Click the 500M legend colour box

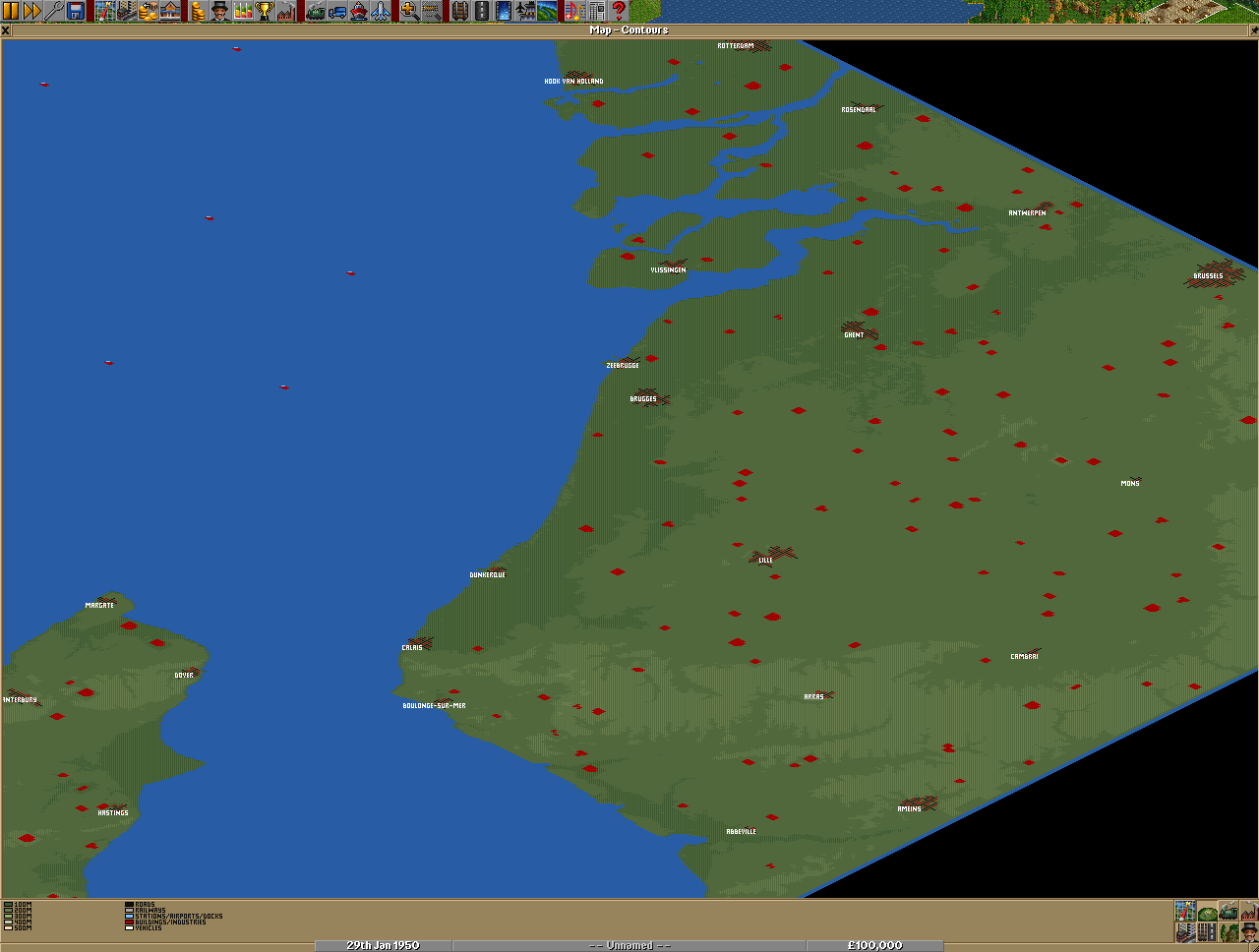pyautogui.click(x=9, y=927)
